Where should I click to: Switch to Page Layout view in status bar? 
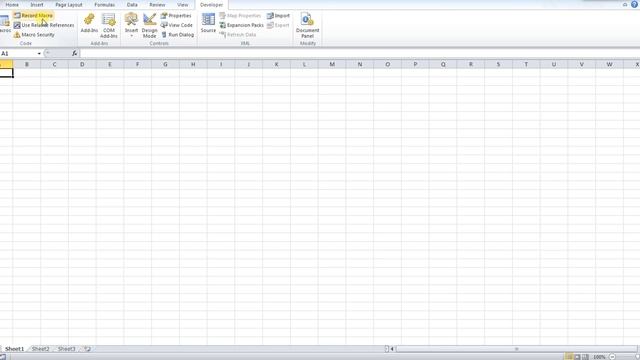[577, 357]
